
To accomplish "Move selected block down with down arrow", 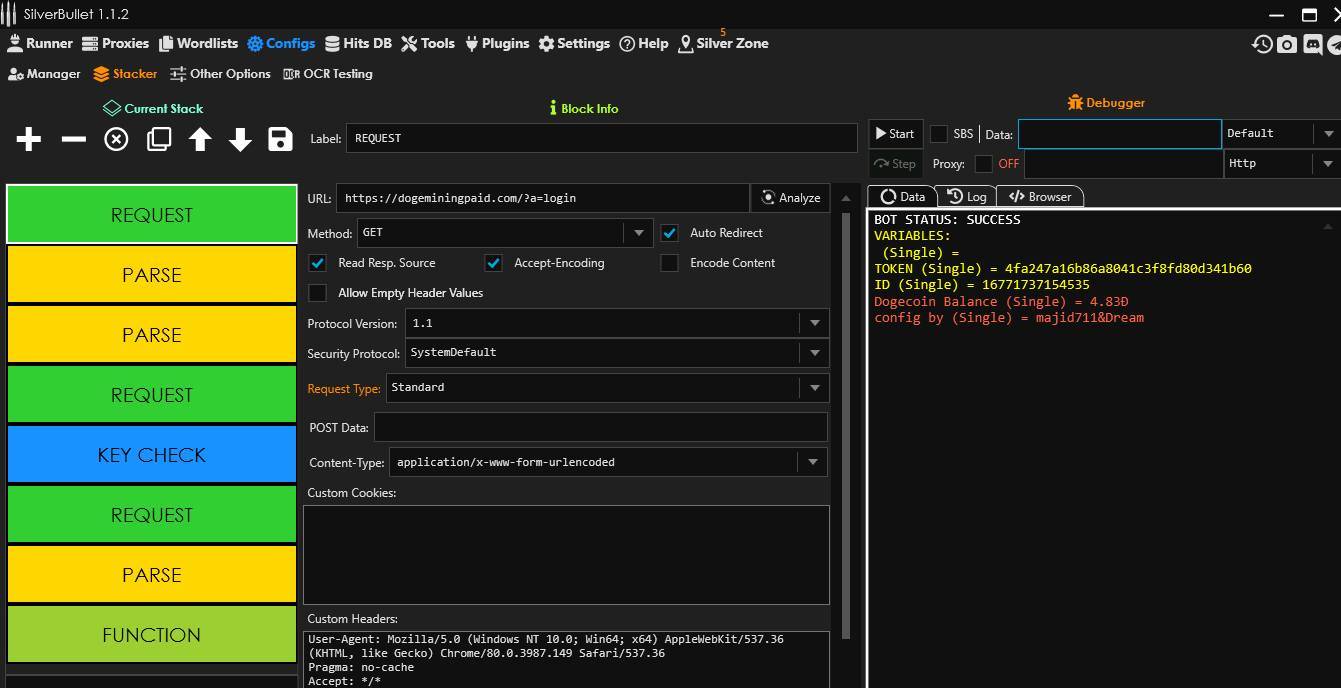I will pos(240,139).
